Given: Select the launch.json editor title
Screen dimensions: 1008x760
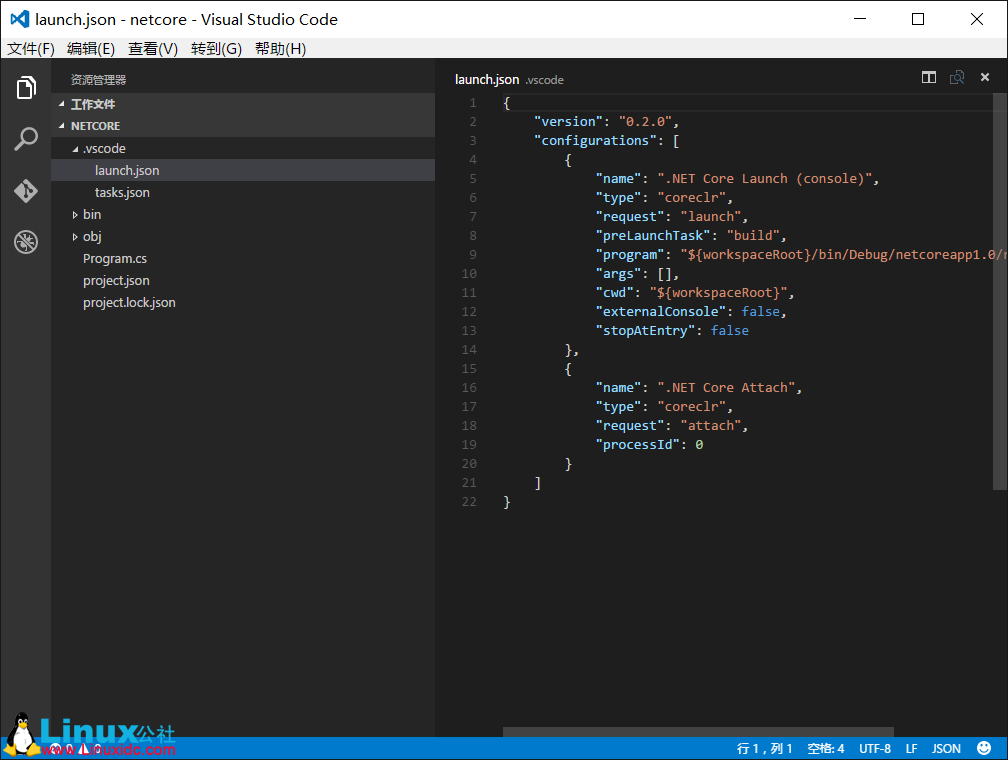Looking at the screenshot, I should click(487, 79).
